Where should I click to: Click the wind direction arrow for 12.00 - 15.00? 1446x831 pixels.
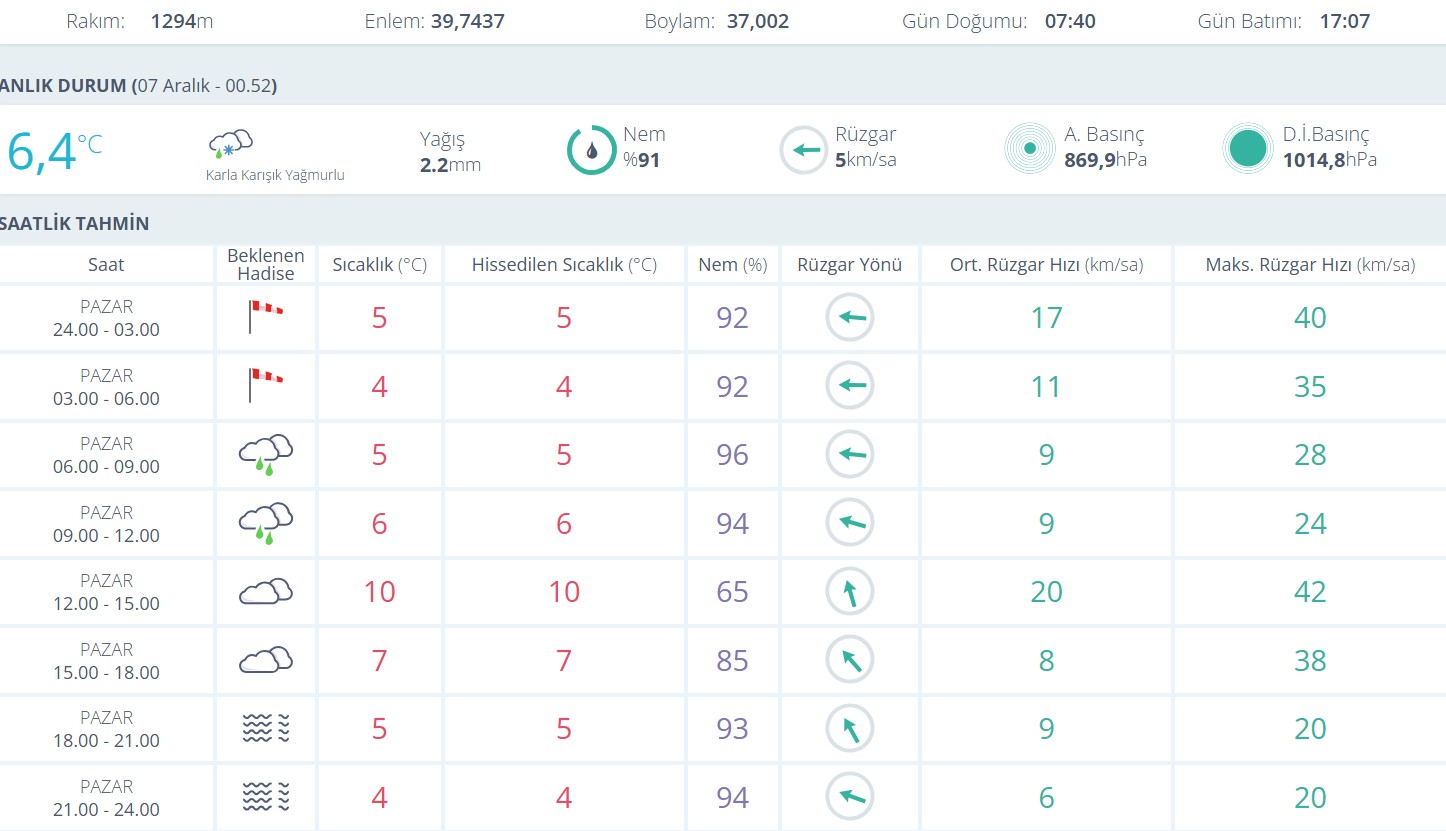click(x=849, y=592)
